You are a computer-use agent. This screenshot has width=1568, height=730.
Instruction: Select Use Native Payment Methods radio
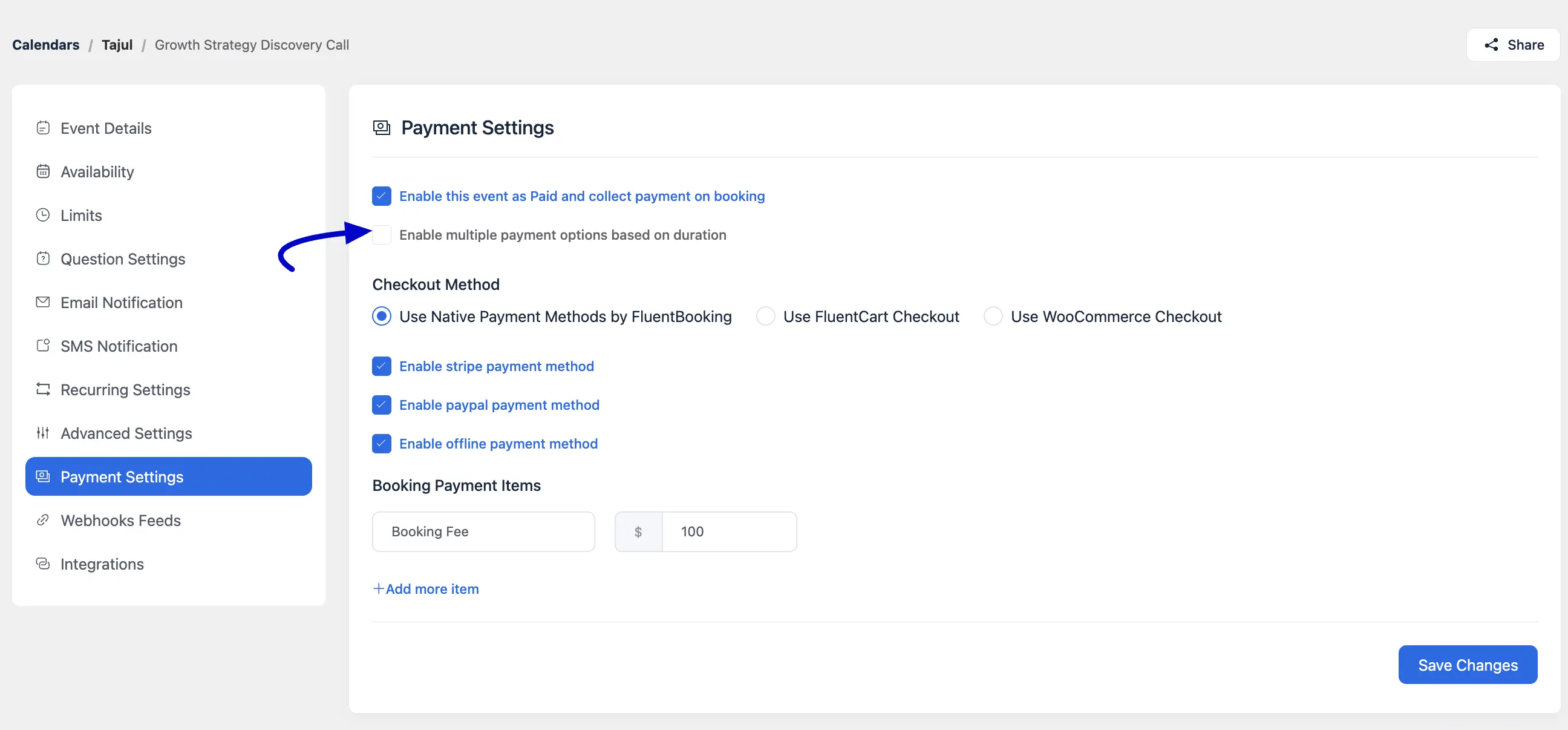coord(381,316)
